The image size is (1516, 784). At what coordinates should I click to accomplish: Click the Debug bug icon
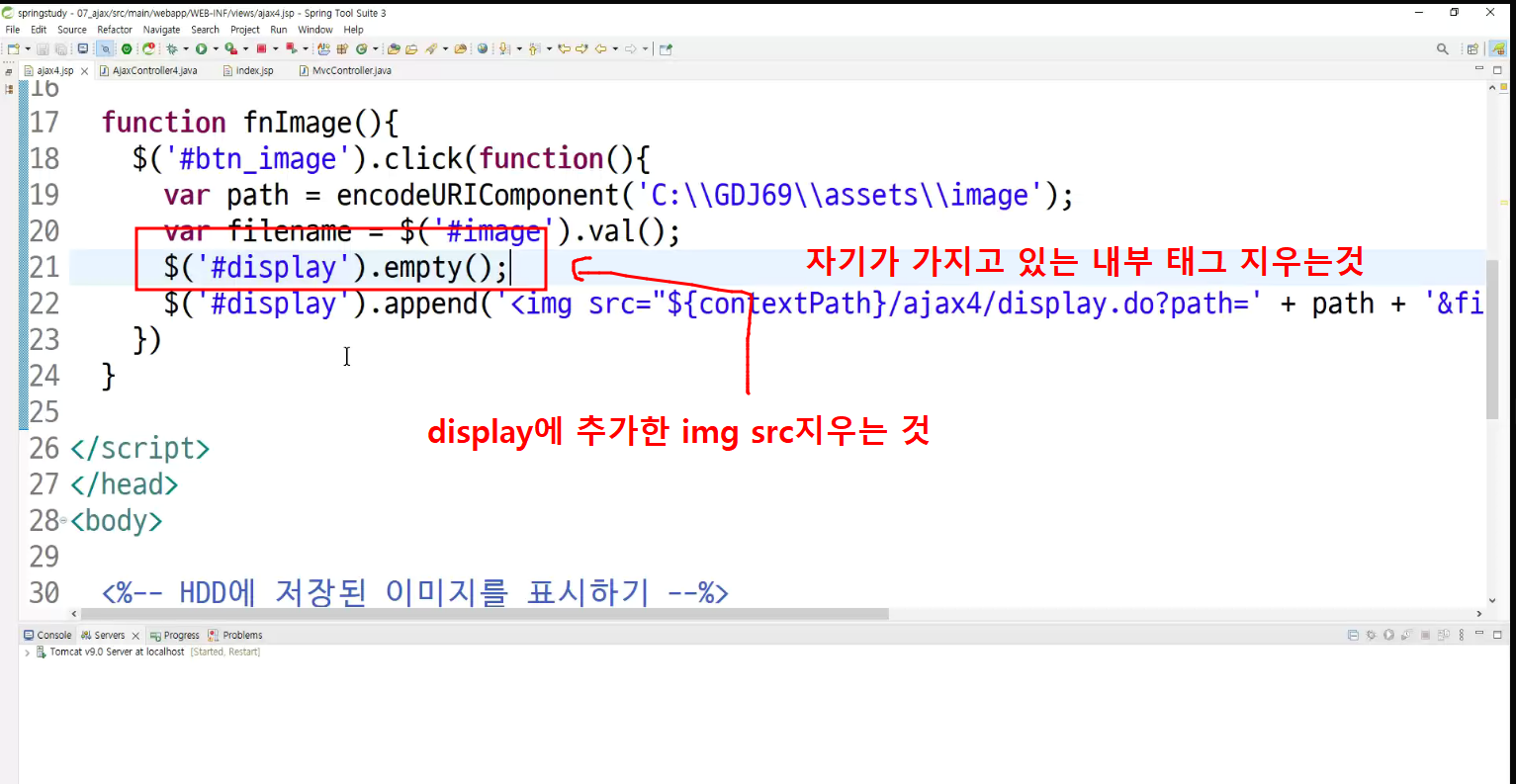[172, 48]
